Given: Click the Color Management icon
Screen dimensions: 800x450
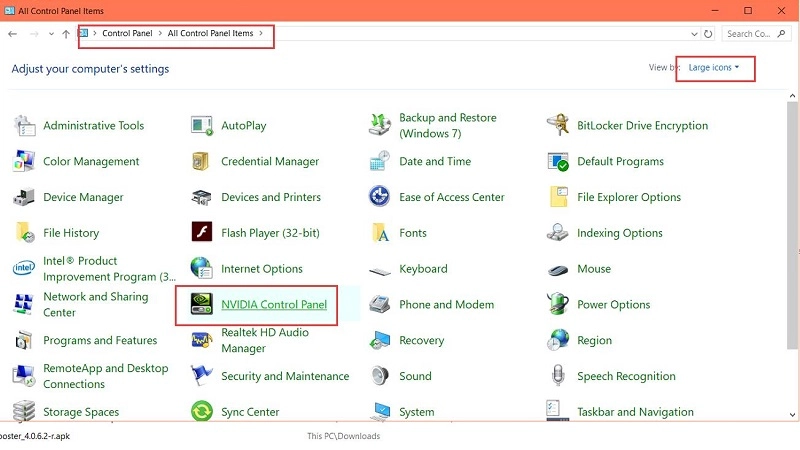Looking at the screenshot, I should [x=24, y=162].
